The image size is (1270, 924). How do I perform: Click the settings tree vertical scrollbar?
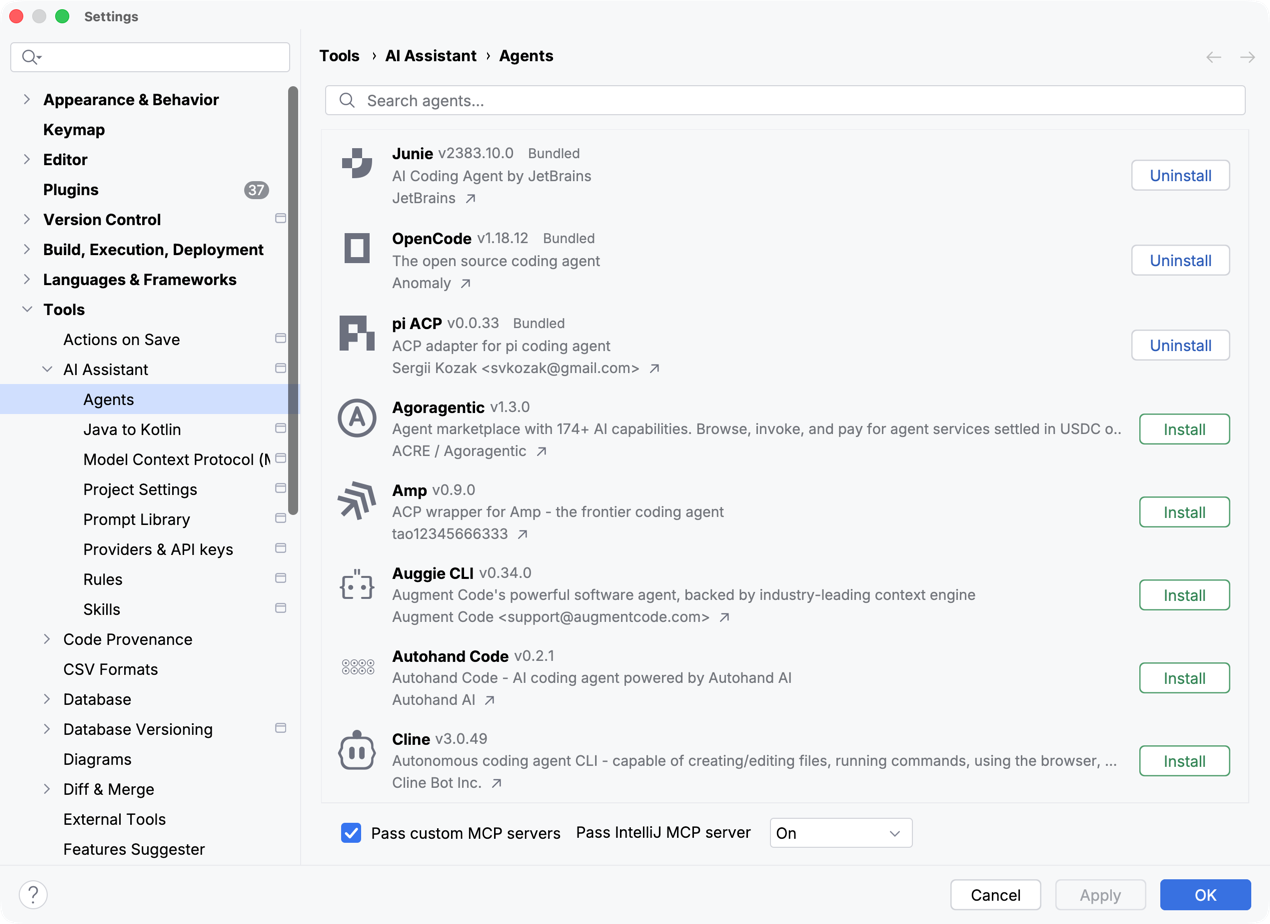pyautogui.click(x=293, y=300)
